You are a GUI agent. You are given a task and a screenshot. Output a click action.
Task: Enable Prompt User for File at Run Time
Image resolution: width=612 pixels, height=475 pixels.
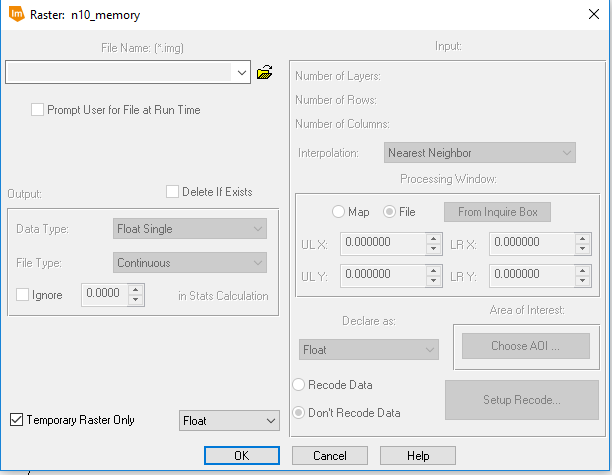(37, 110)
